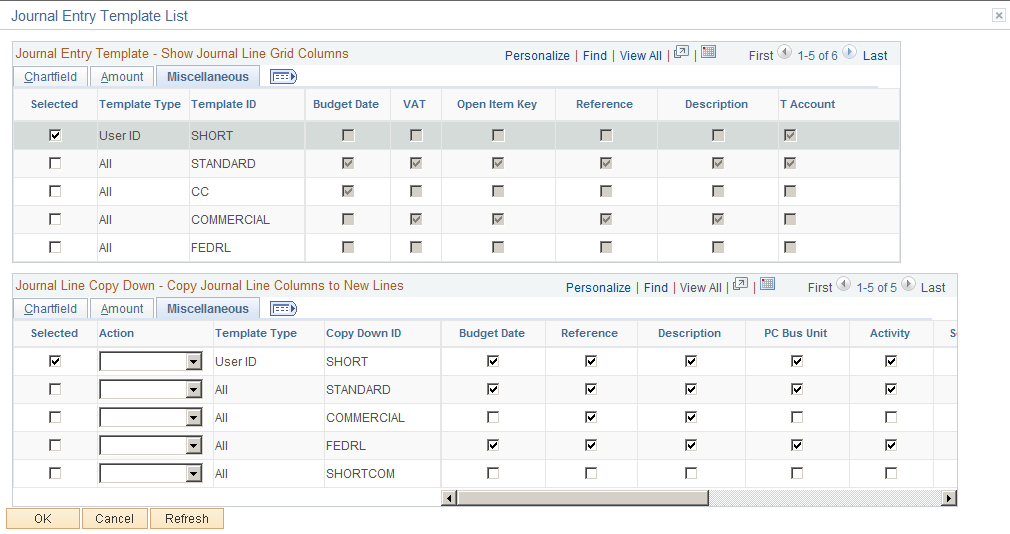Click horizontal scrollbar thumb in copy down grid

[x=583, y=497]
